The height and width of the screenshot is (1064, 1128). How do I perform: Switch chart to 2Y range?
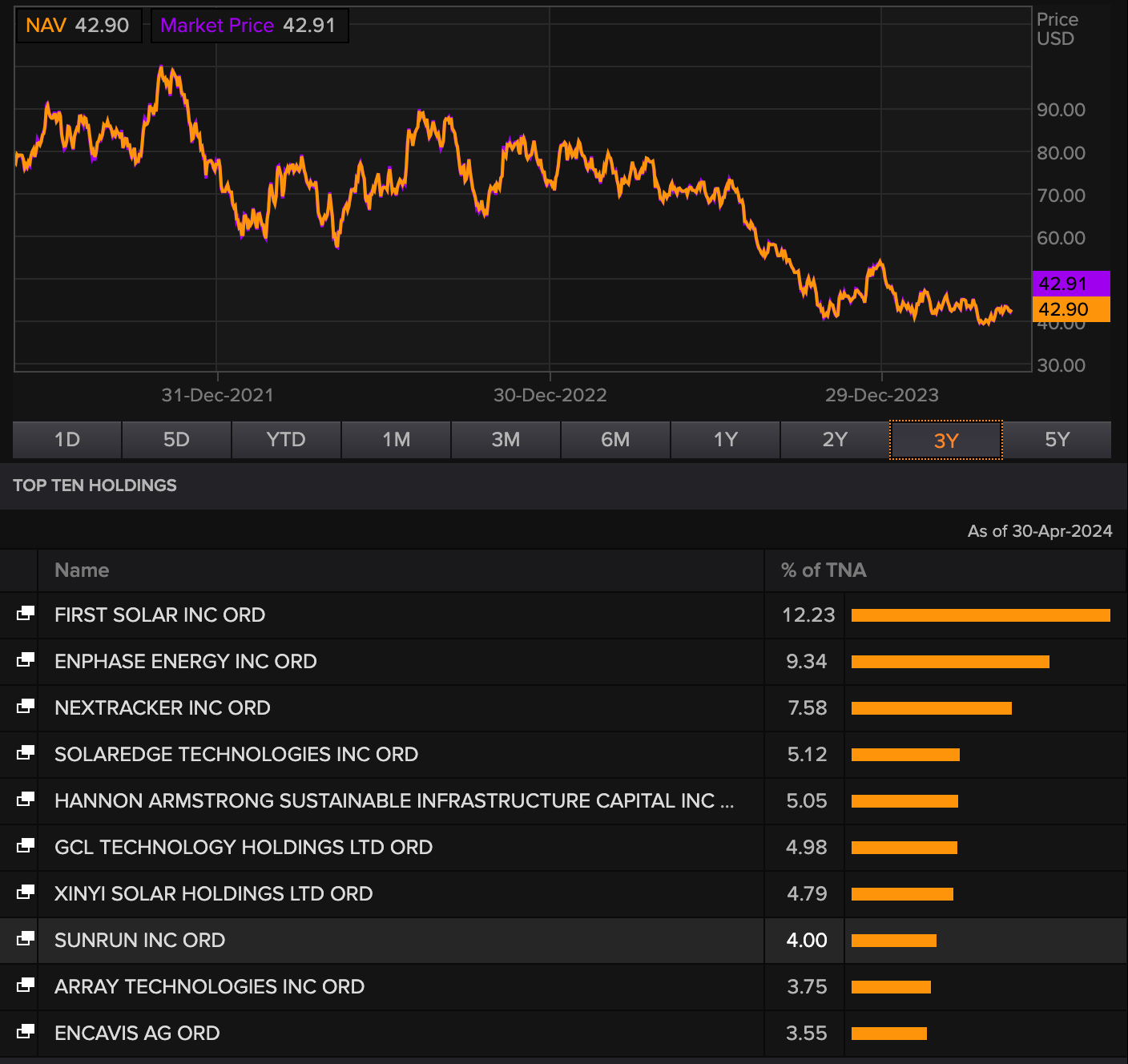tap(835, 440)
